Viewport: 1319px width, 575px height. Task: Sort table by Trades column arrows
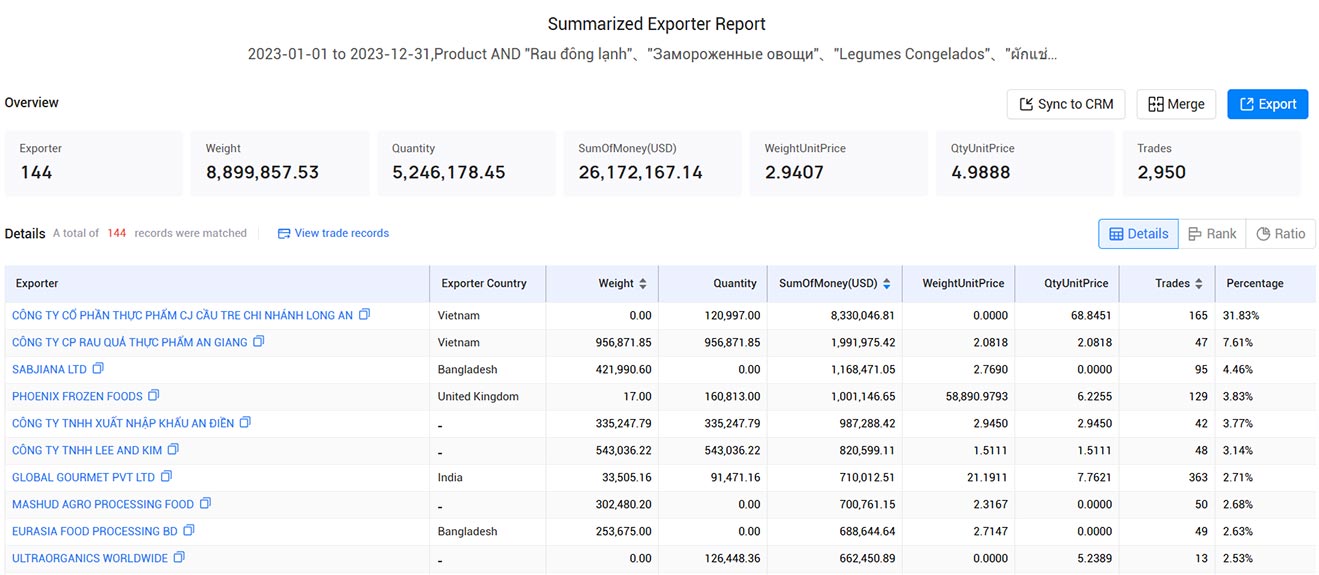[x=1199, y=284]
